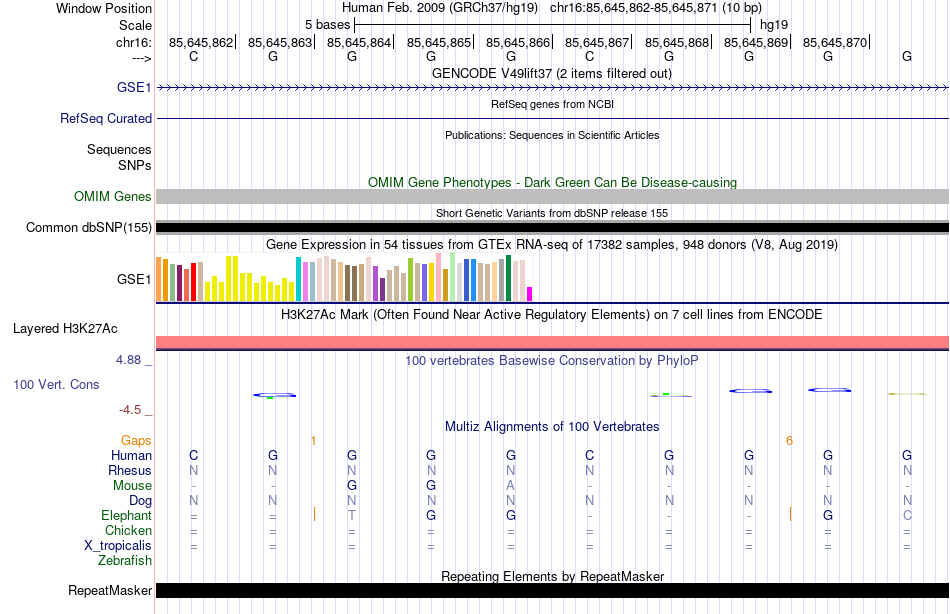This screenshot has width=950, height=614.
Task: Click the black Common dbSNP item bar
Action: tap(552, 228)
